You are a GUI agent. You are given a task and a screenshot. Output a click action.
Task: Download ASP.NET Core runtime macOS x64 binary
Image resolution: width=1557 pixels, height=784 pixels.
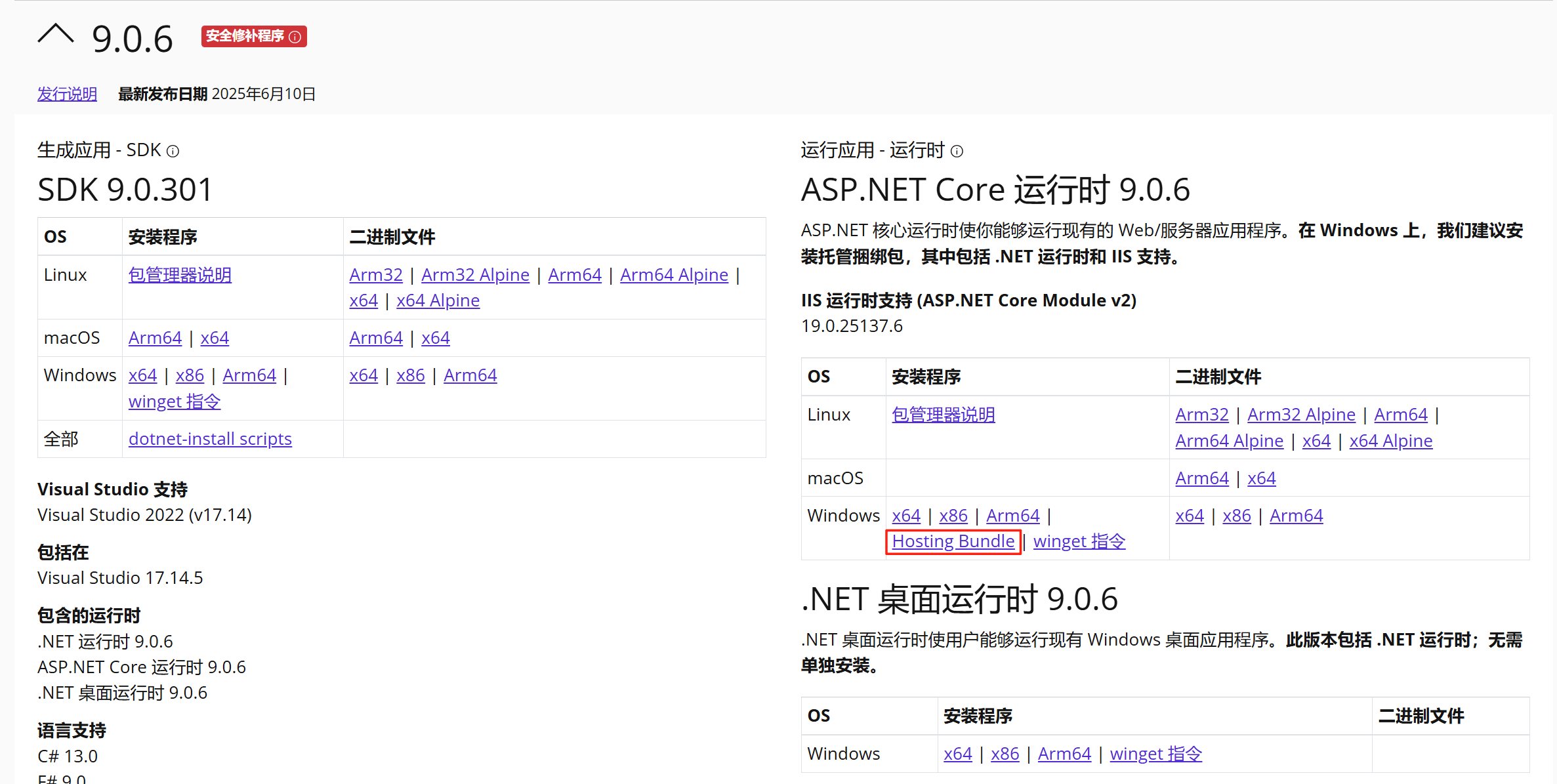(1261, 478)
